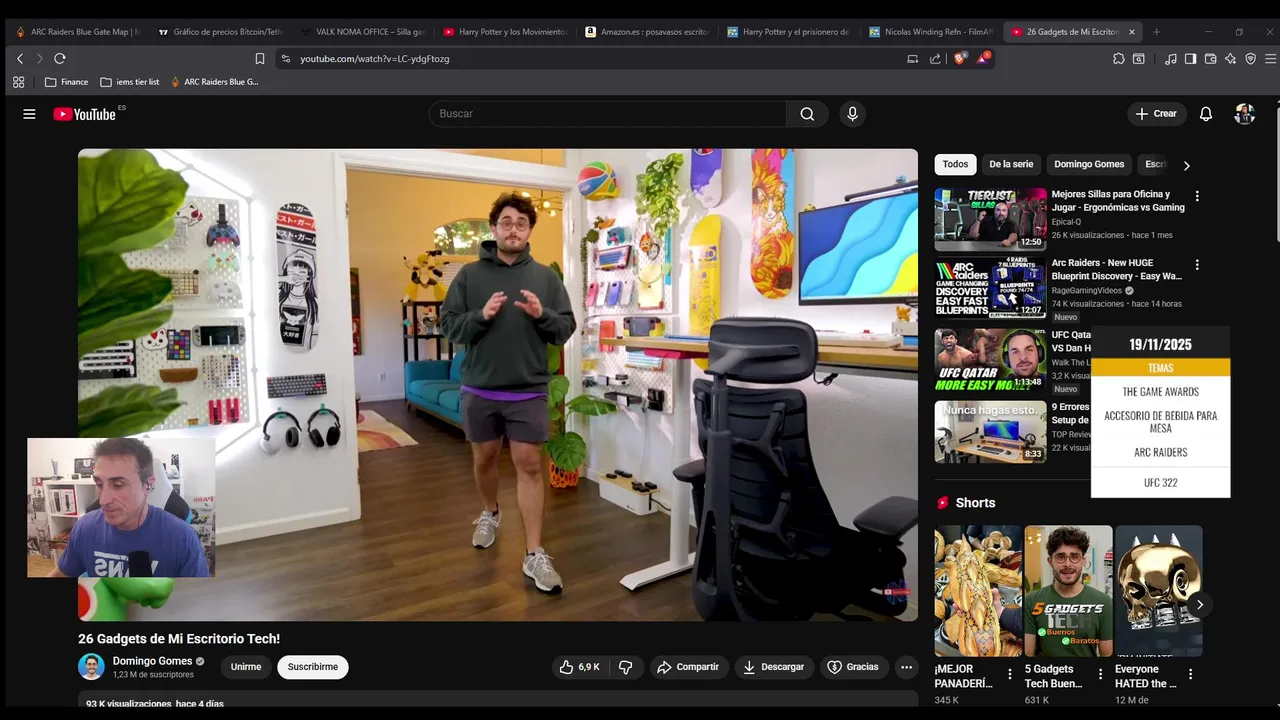Switch to Gráfico de precios Bitcoin tab
The width and height of the screenshot is (1280, 720).
pyautogui.click(x=220, y=32)
